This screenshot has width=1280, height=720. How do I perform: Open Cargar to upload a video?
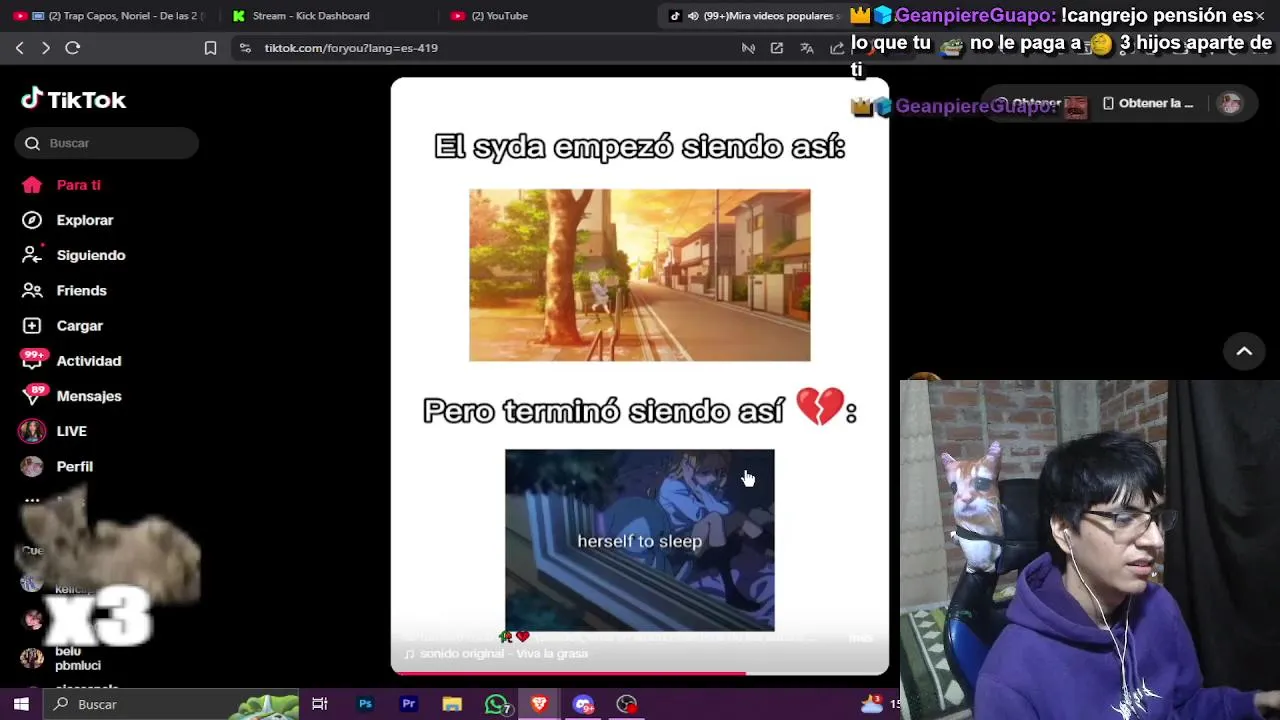[x=80, y=325]
